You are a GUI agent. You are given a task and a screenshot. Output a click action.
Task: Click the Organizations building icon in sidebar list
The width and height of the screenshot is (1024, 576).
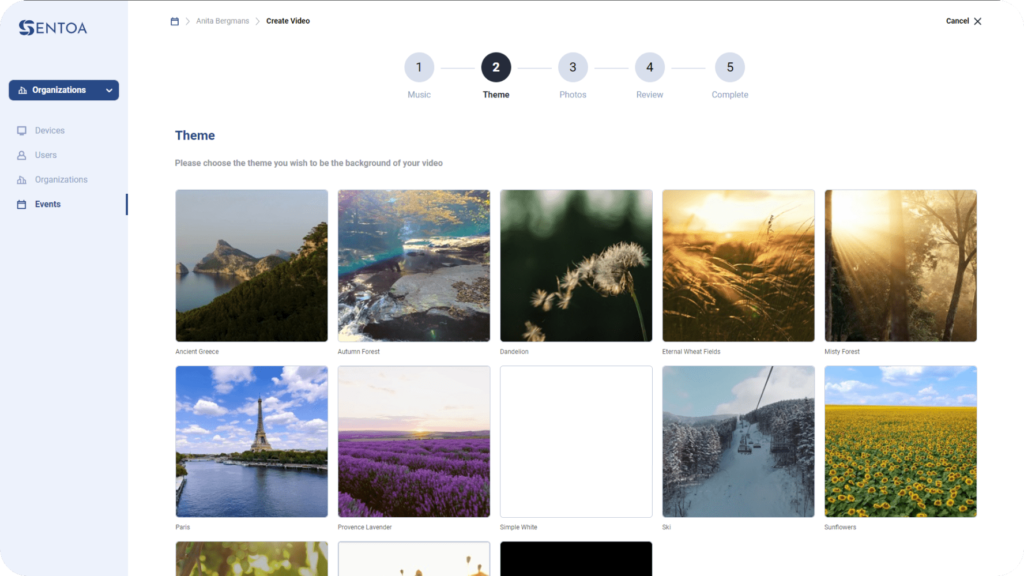[x=22, y=180]
